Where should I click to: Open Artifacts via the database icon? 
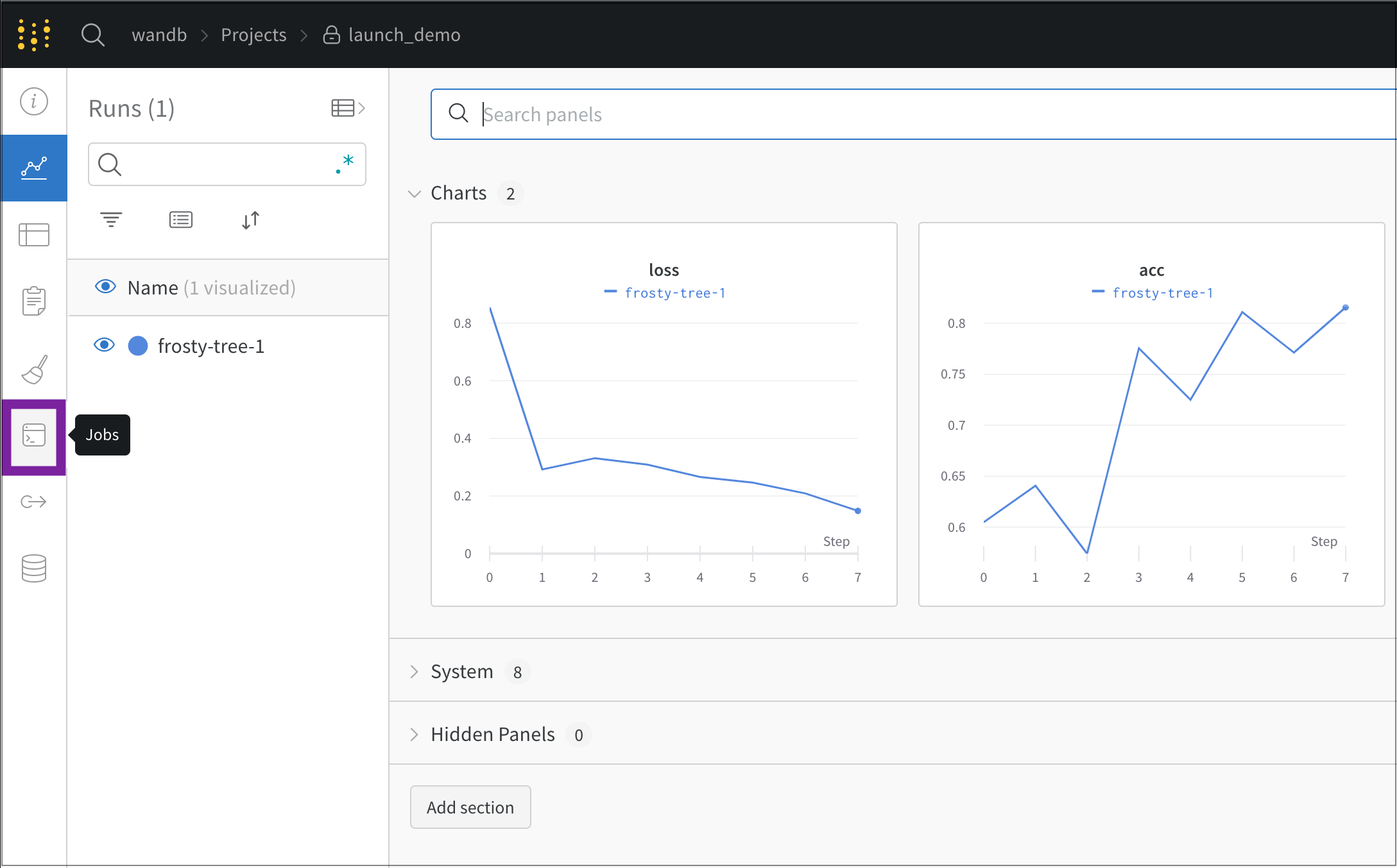click(x=33, y=568)
